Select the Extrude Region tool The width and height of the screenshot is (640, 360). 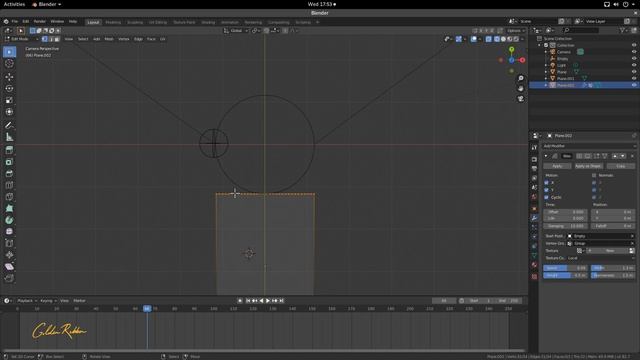click(9, 150)
